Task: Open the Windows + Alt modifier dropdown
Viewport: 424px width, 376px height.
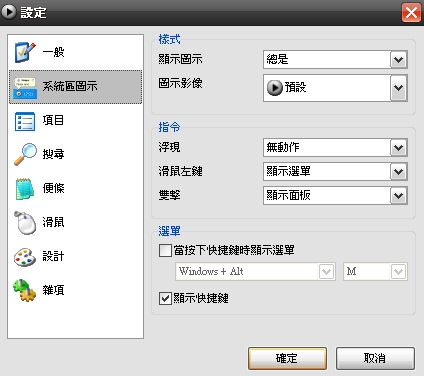Action: tap(255, 272)
